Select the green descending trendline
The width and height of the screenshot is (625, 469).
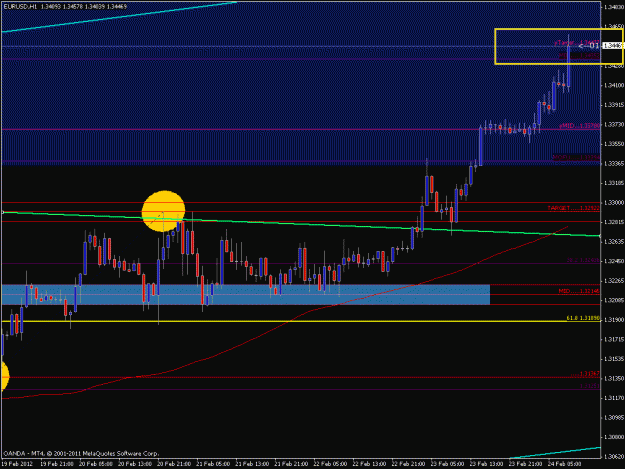pos(301,224)
